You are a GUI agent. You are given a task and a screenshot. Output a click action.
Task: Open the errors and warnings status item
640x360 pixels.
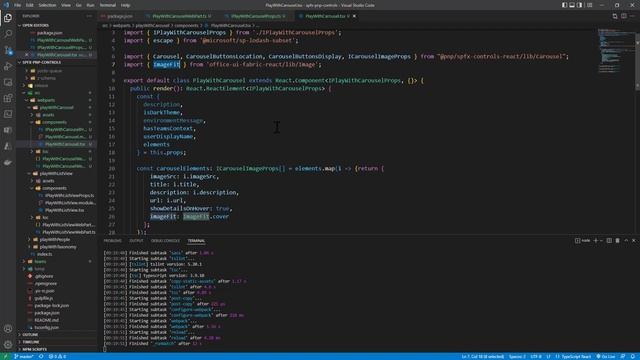click(57, 356)
